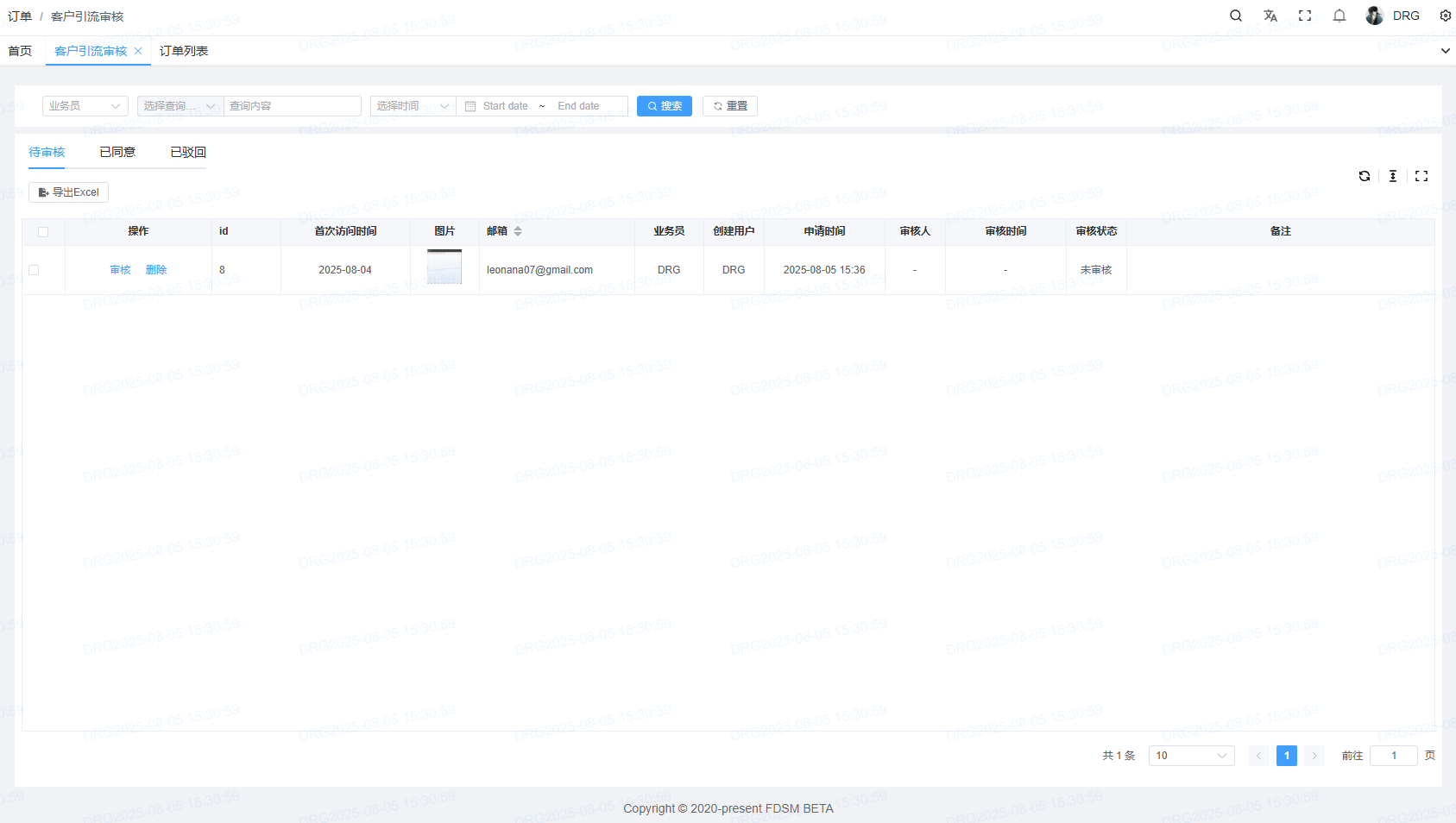Open the image thumbnail in the row
1456x823 pixels.
[444, 267]
